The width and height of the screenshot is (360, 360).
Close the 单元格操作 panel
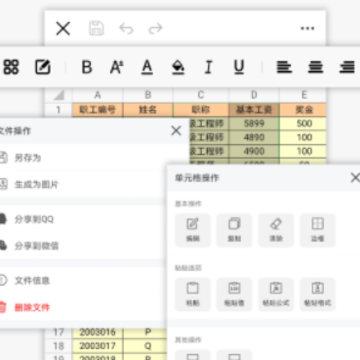[355, 178]
